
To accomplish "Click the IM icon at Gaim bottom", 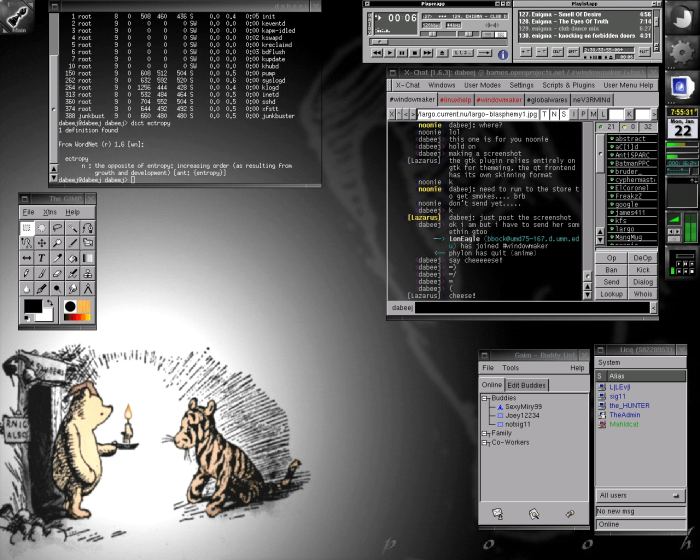I will (x=497, y=514).
